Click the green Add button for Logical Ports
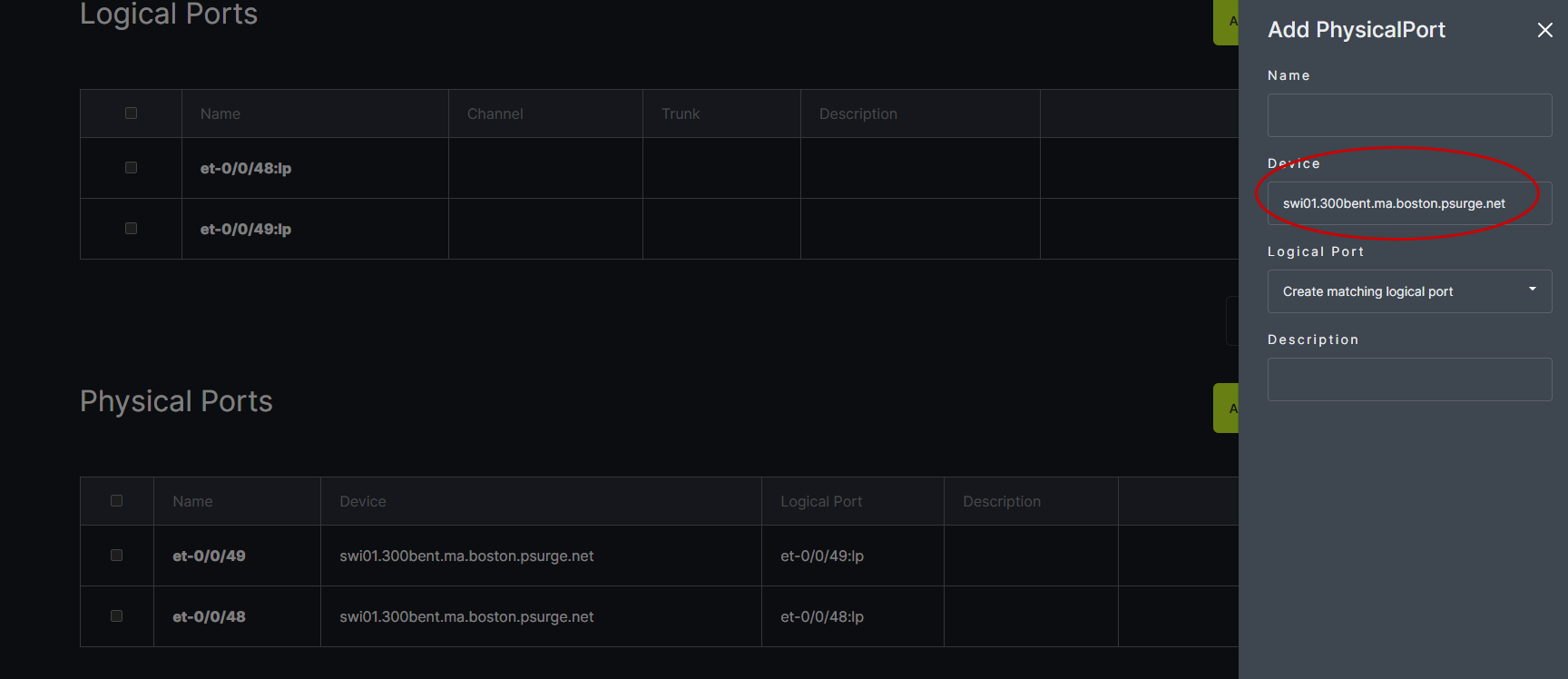 [x=1227, y=21]
